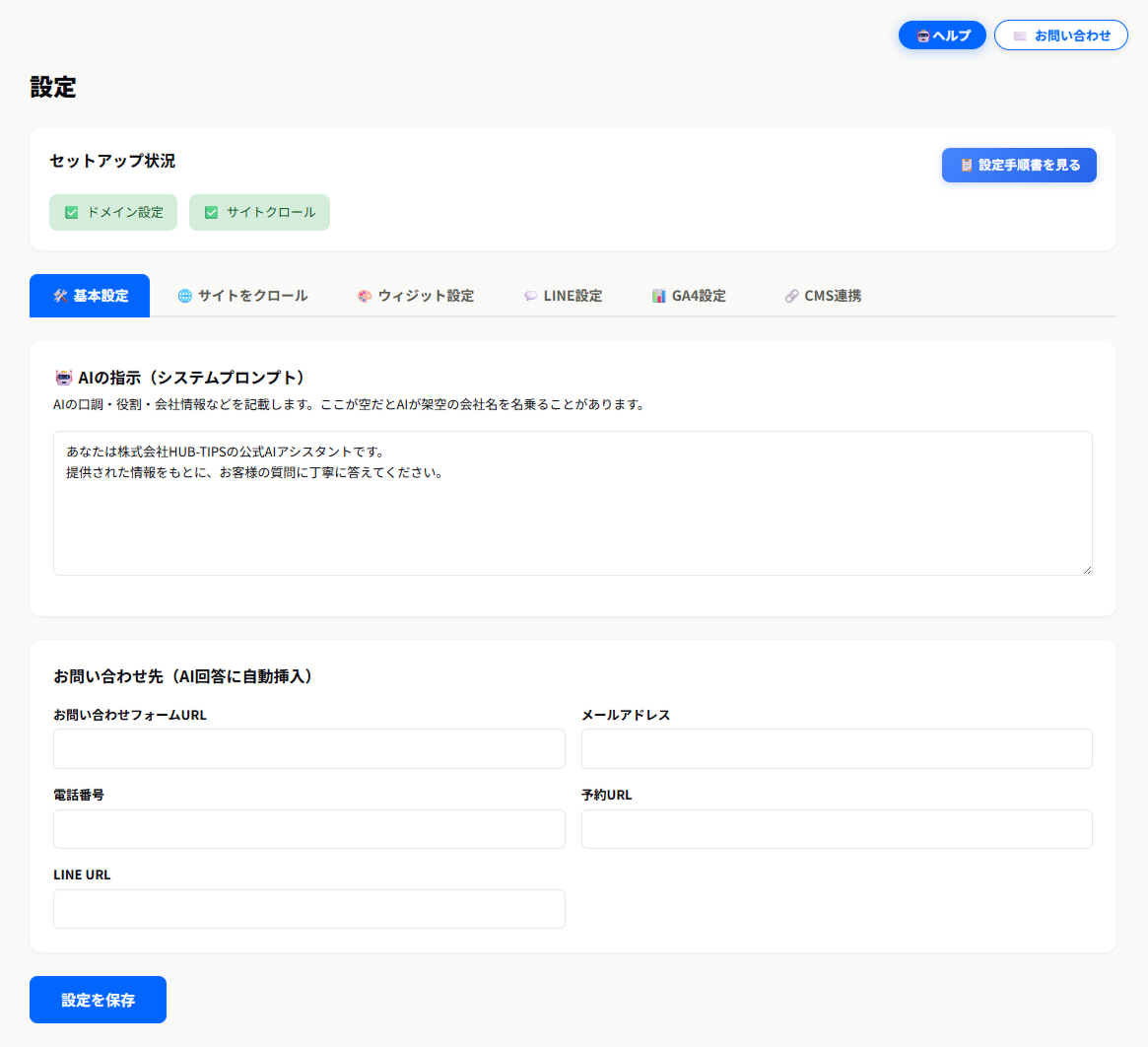Click the globe icon on サイトをクロール tab

point(184,295)
